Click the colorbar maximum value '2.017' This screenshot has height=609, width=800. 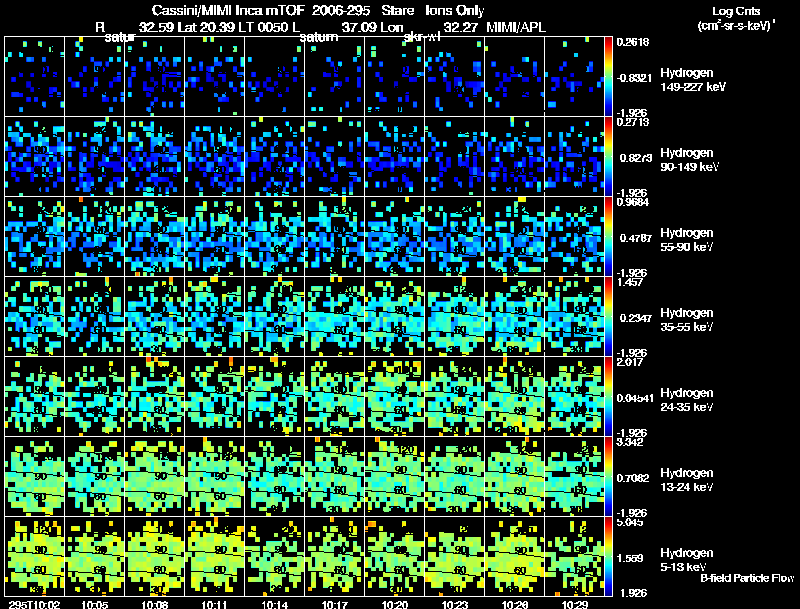tap(630, 362)
